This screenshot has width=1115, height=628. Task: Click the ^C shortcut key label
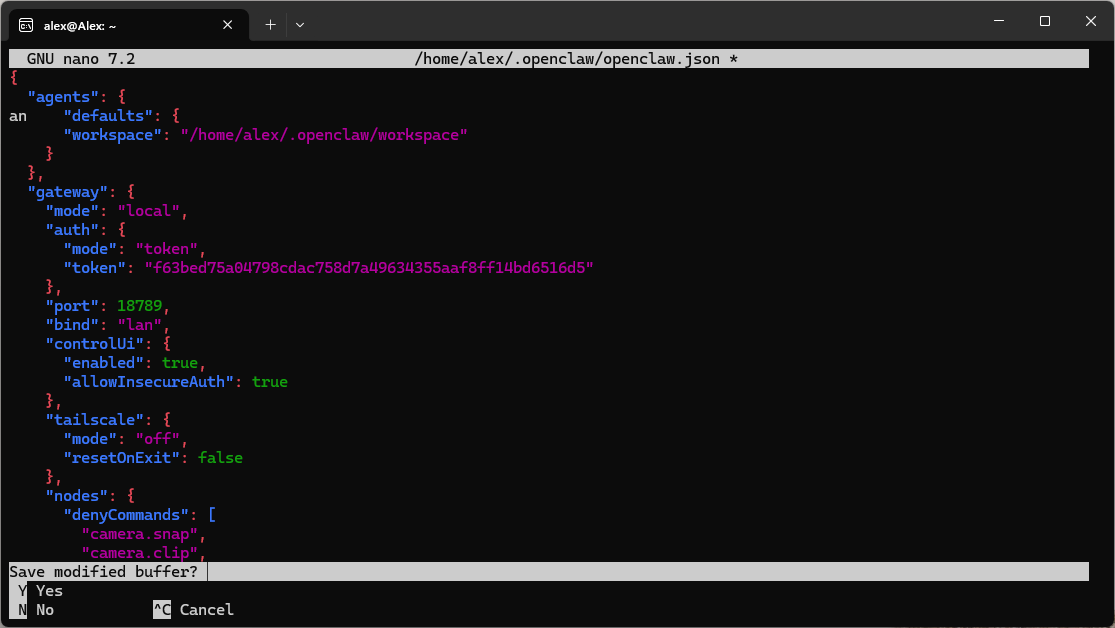pyautogui.click(x=162, y=610)
